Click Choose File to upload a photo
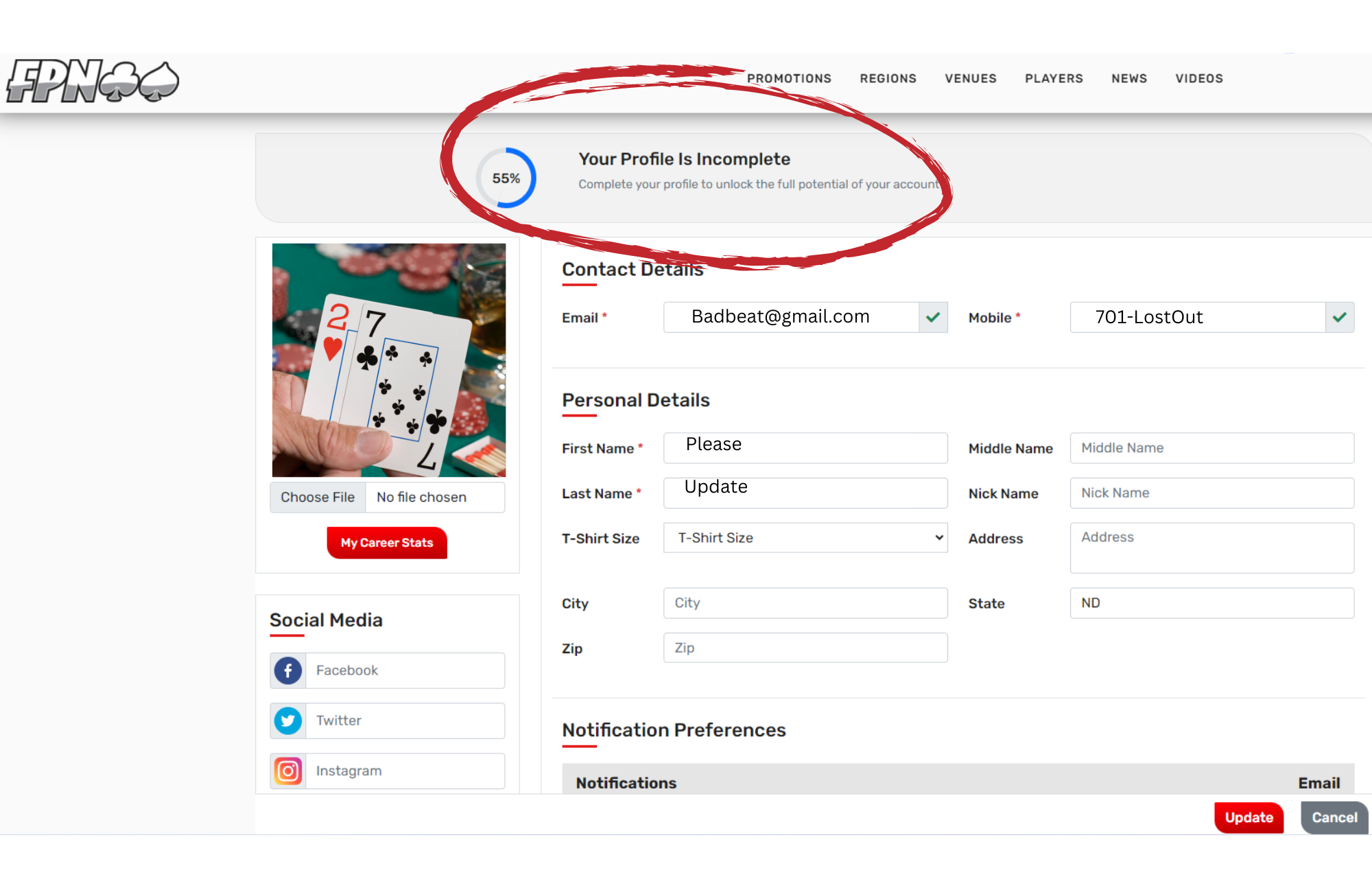Viewport: 1372px width, 888px height. pyautogui.click(x=317, y=497)
